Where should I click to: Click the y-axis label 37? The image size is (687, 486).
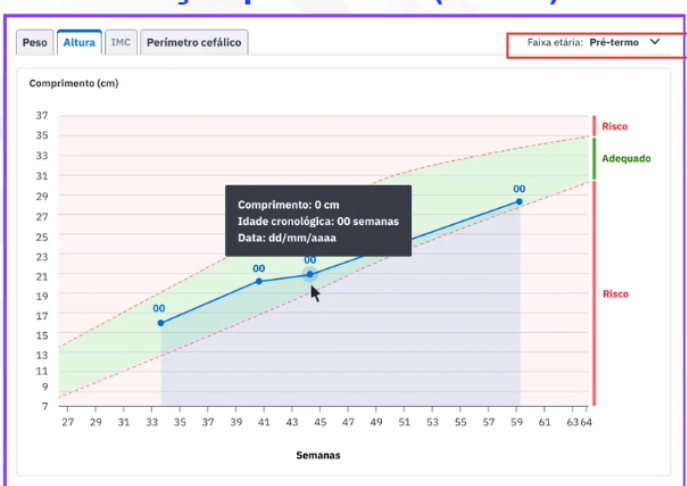pos(42,116)
